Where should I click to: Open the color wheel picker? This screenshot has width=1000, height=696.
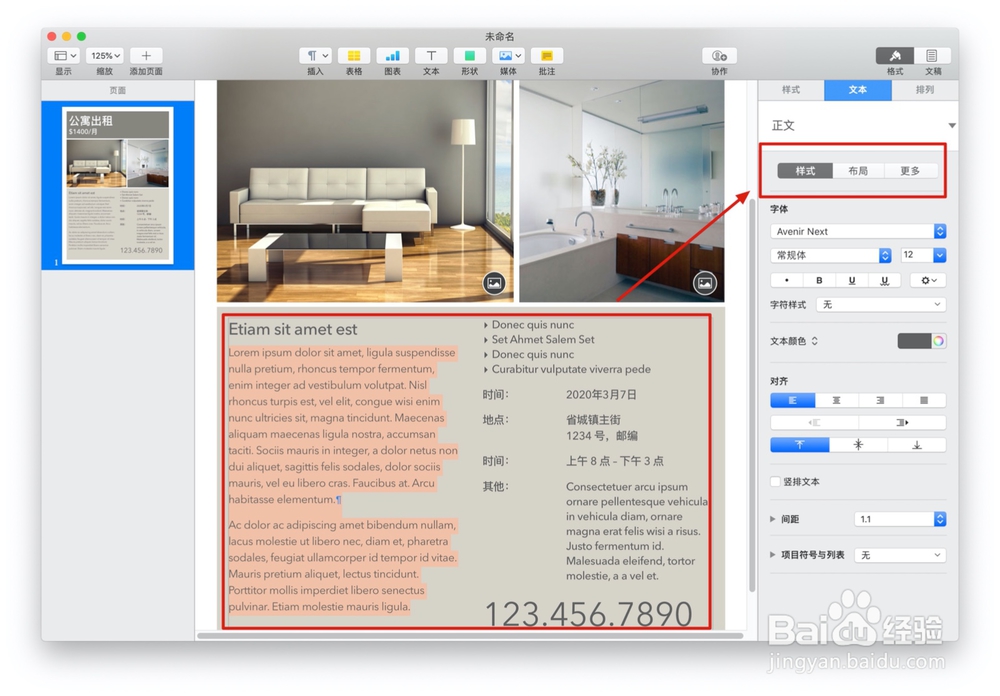click(938, 341)
